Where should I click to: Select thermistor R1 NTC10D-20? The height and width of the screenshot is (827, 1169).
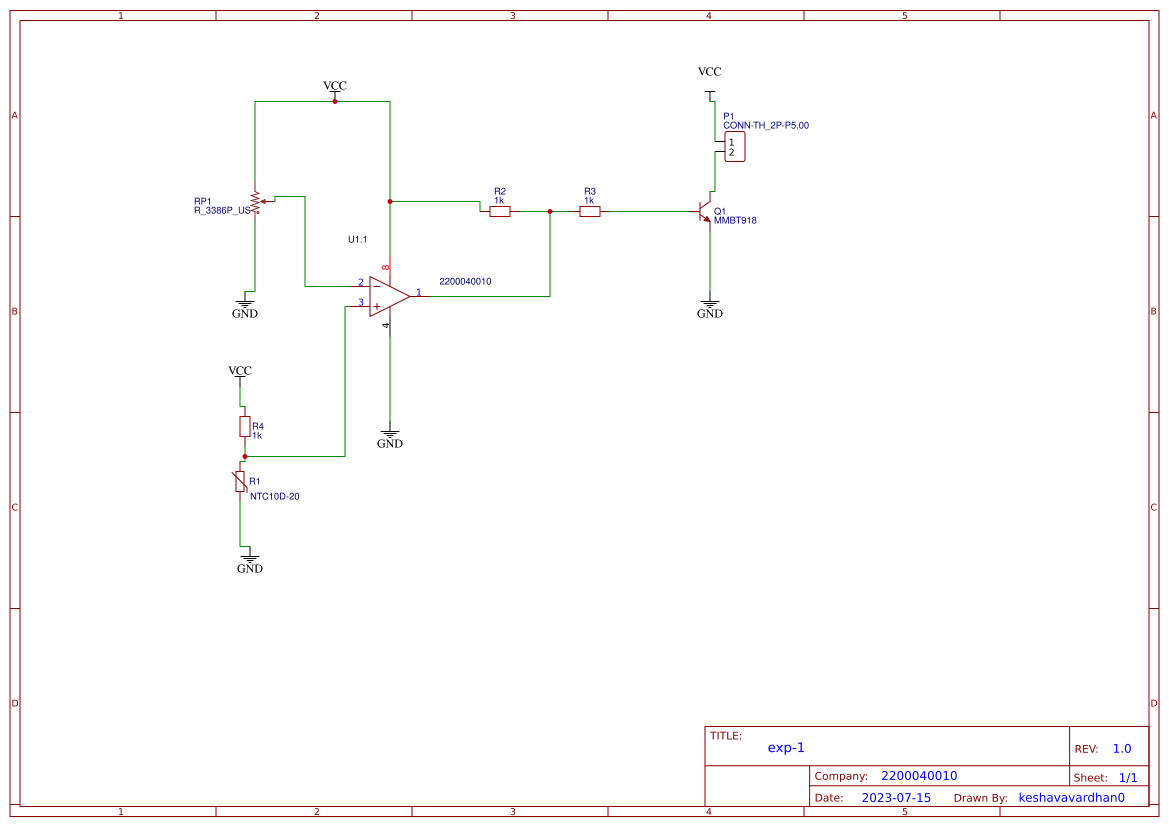(240, 481)
